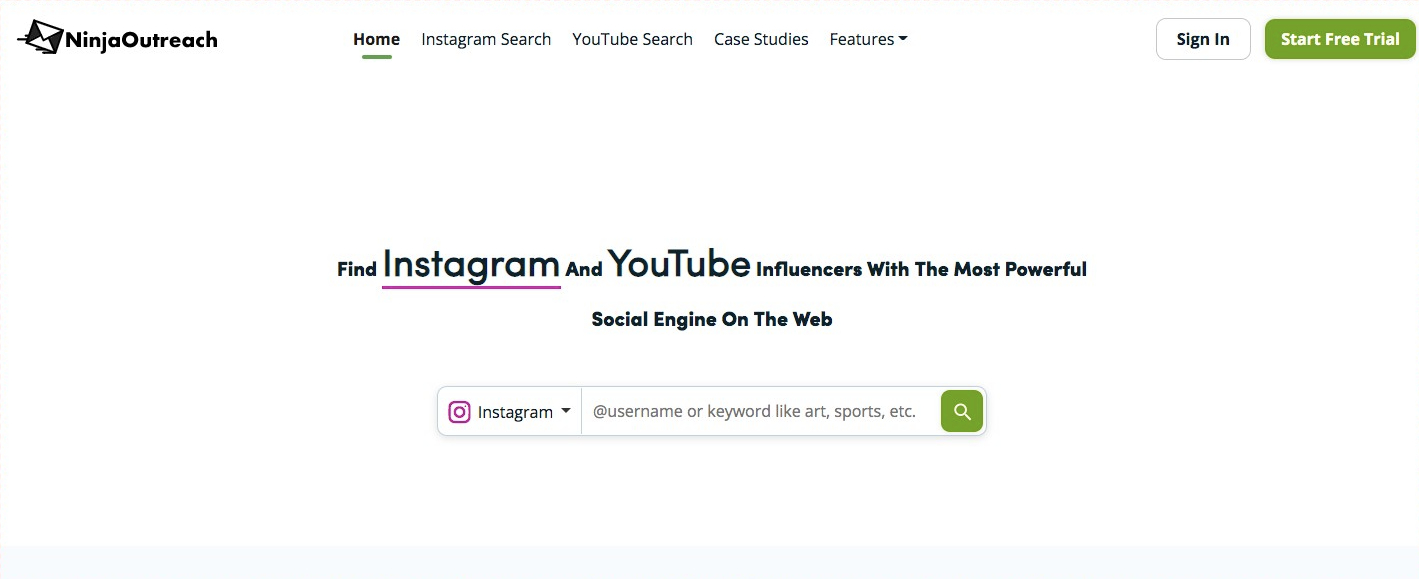Open Instagram Search page
The height and width of the screenshot is (579, 1419).
[486, 39]
